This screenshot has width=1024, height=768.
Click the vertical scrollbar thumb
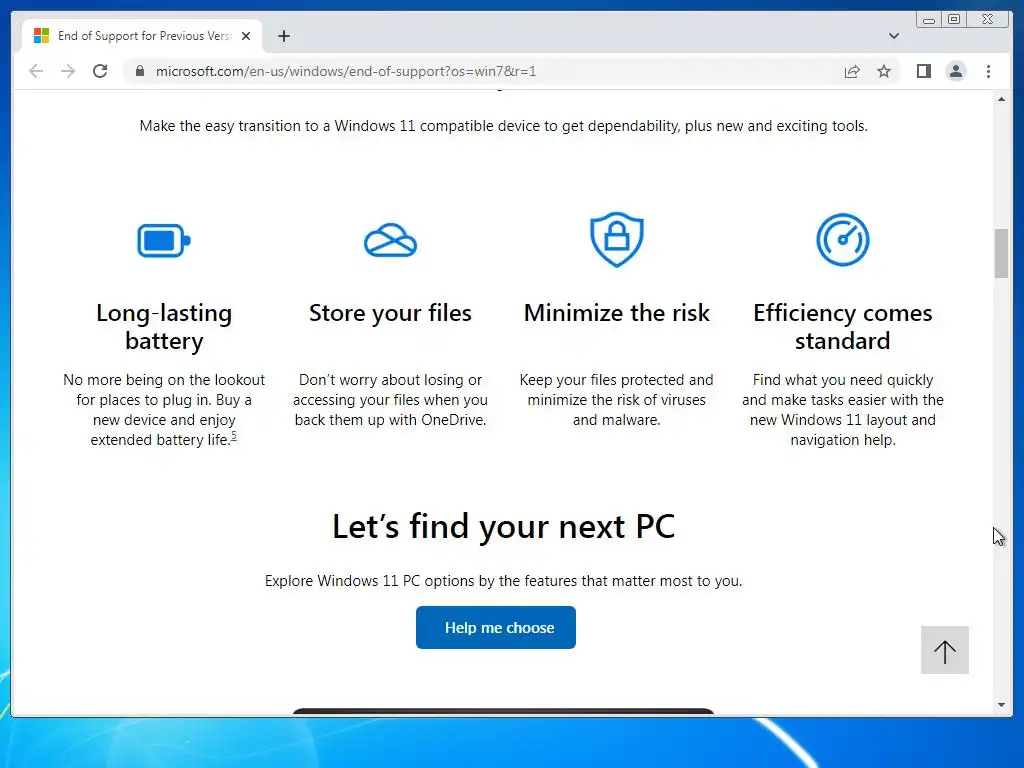pyautogui.click(x=1001, y=253)
